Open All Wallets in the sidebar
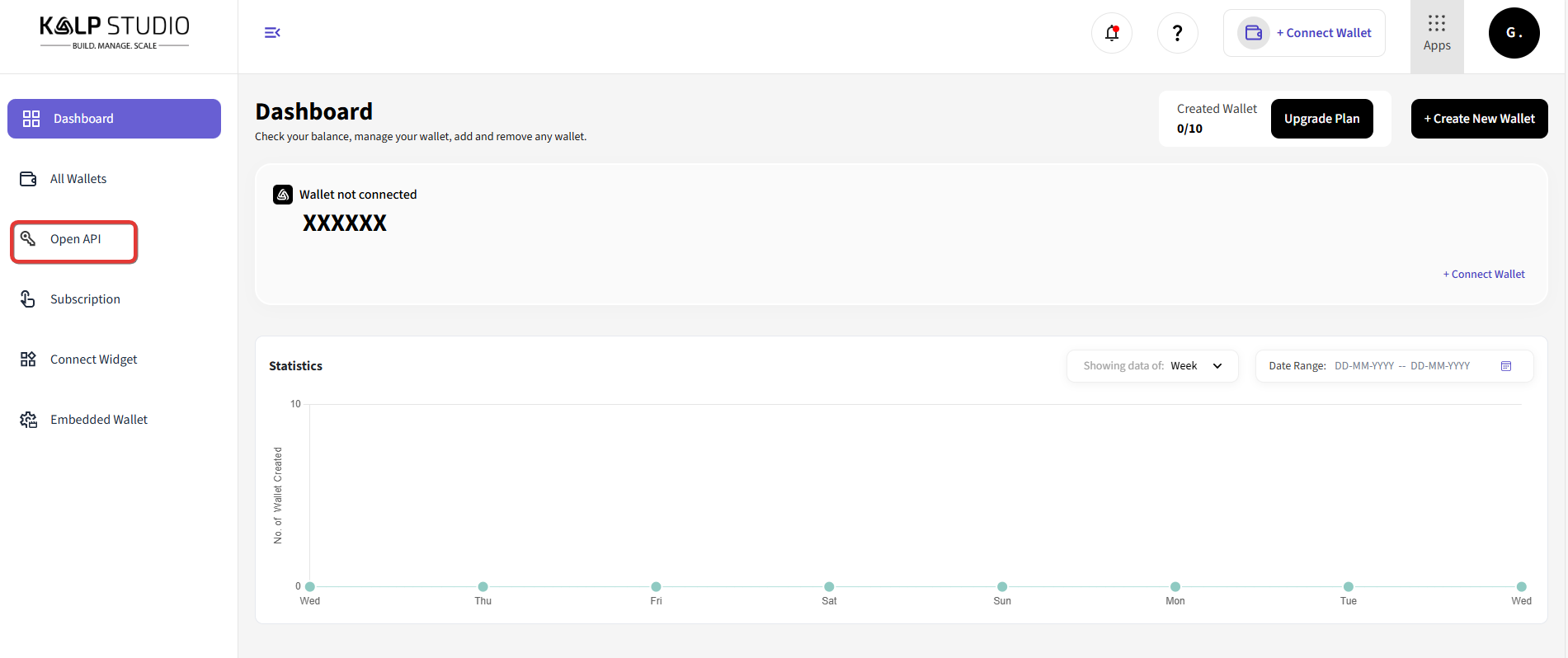 [x=78, y=179]
